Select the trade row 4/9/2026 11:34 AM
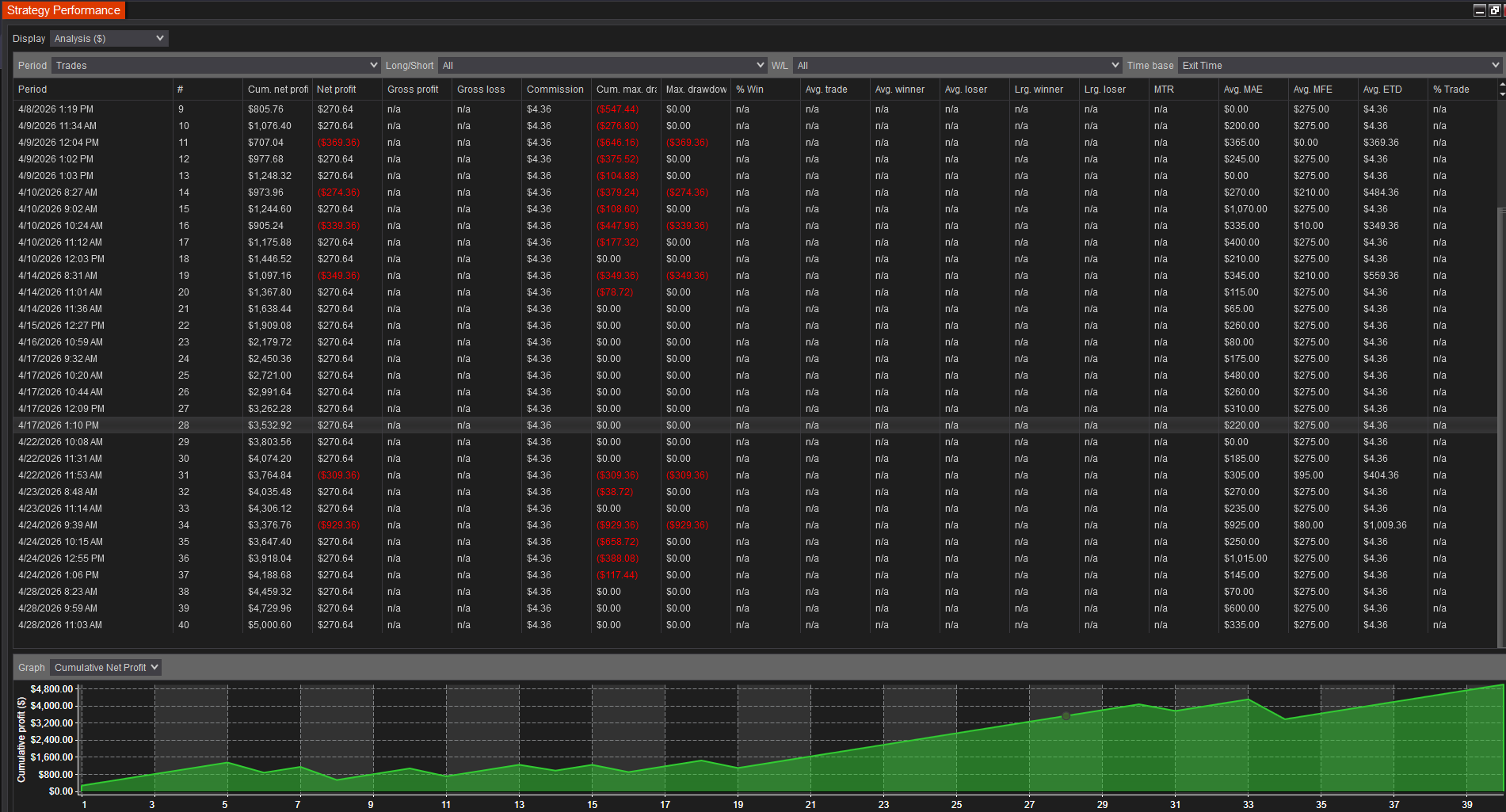 [755, 126]
